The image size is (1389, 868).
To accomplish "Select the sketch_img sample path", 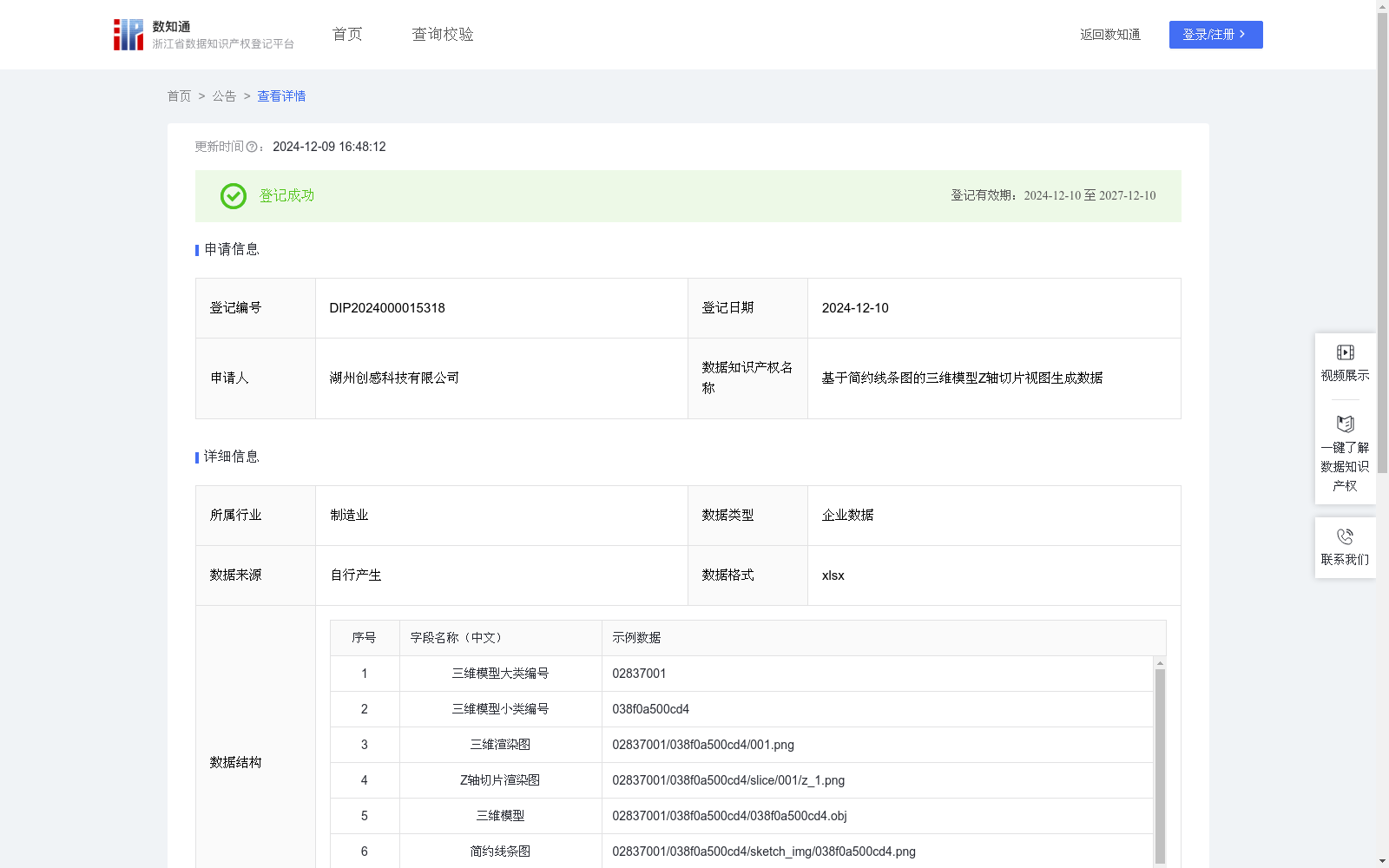I will click(764, 852).
